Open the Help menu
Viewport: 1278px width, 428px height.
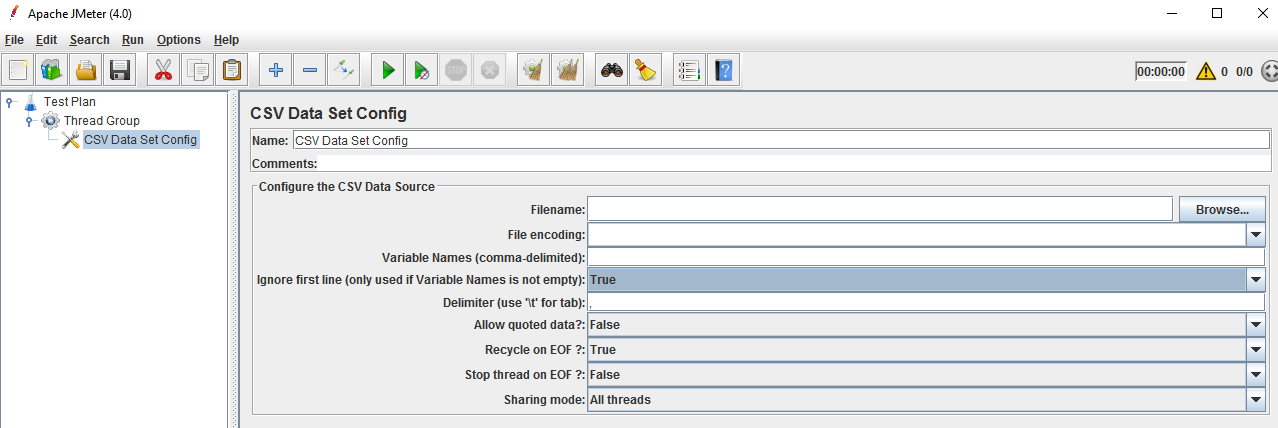pyautogui.click(x=227, y=40)
